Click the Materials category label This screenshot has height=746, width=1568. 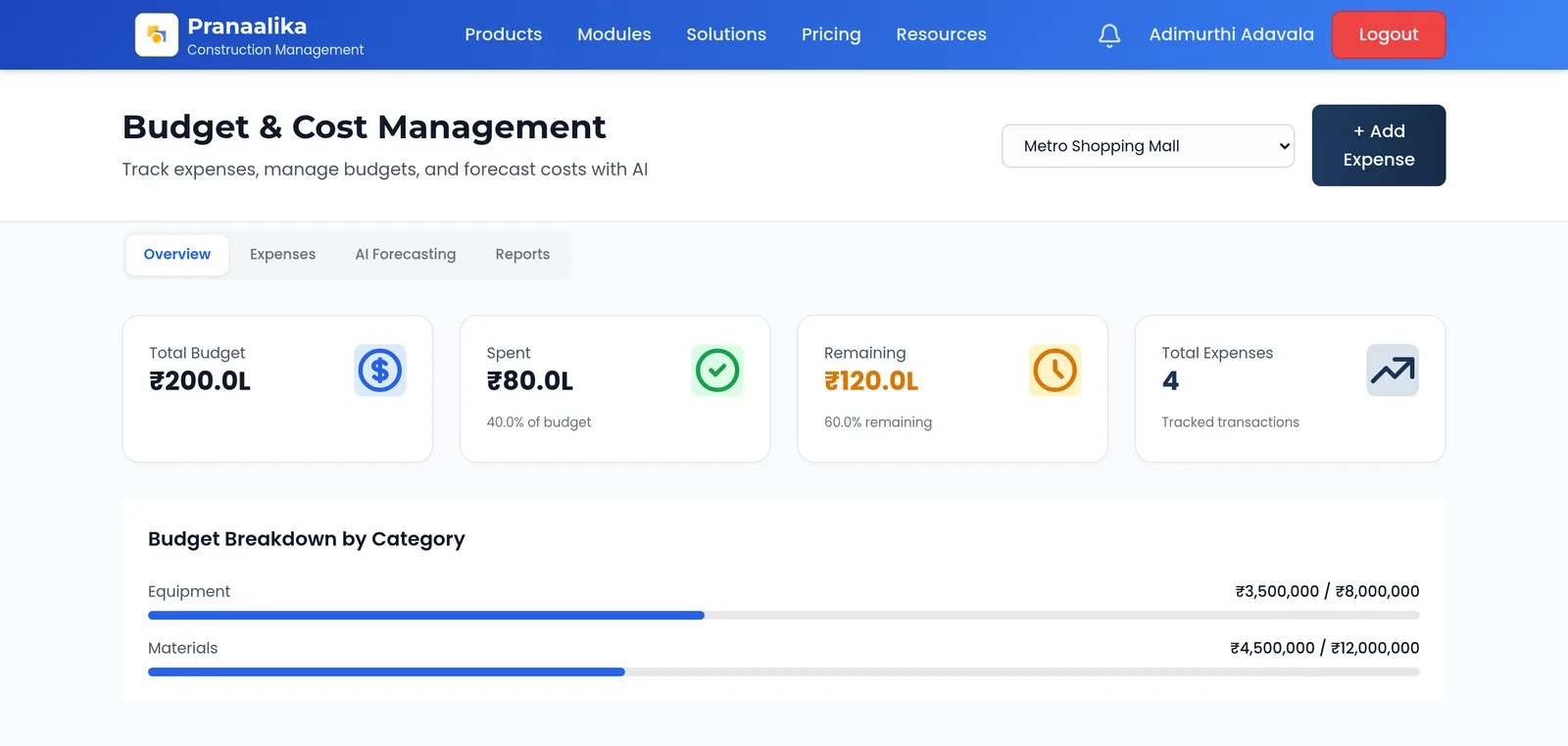[x=183, y=648]
